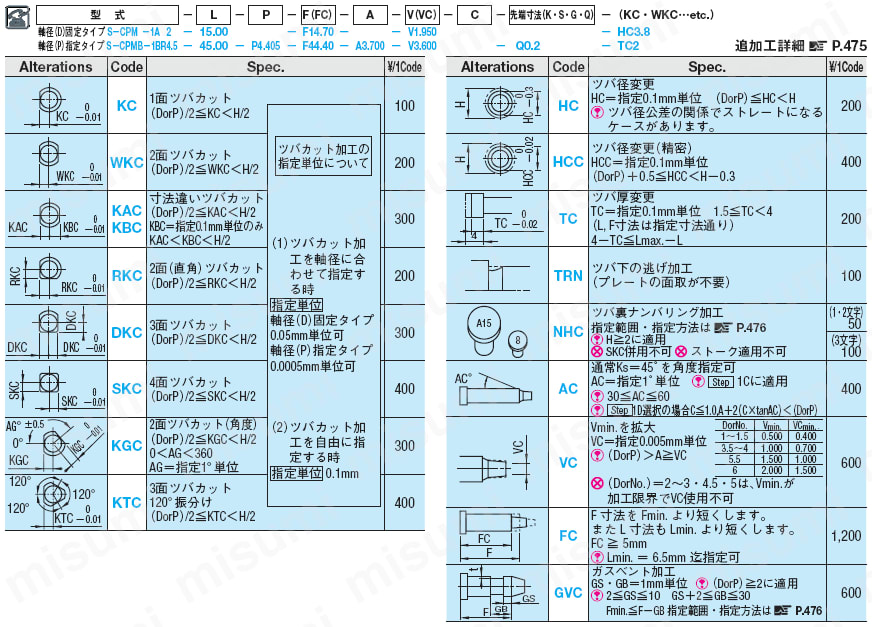Select the KC code label
Screen dimensions: 872x627
point(127,106)
